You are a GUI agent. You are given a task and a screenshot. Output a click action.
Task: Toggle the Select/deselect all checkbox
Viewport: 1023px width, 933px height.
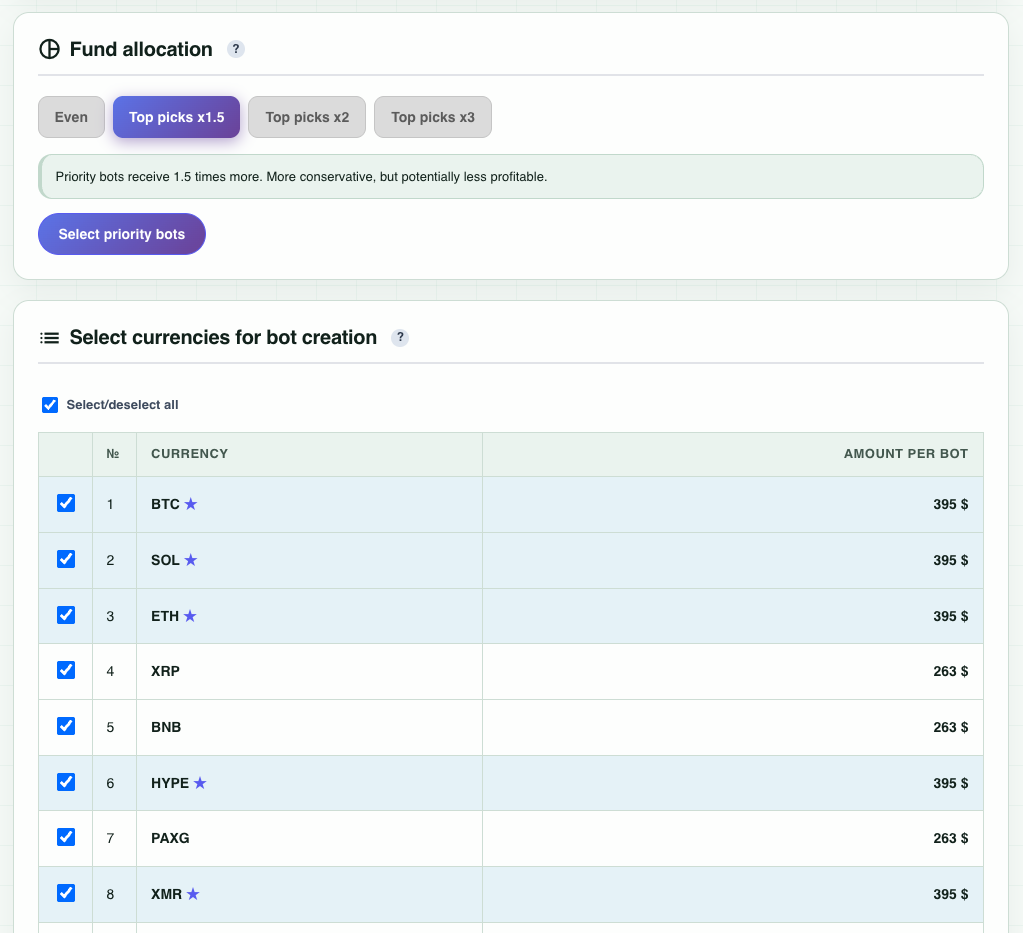(50, 405)
